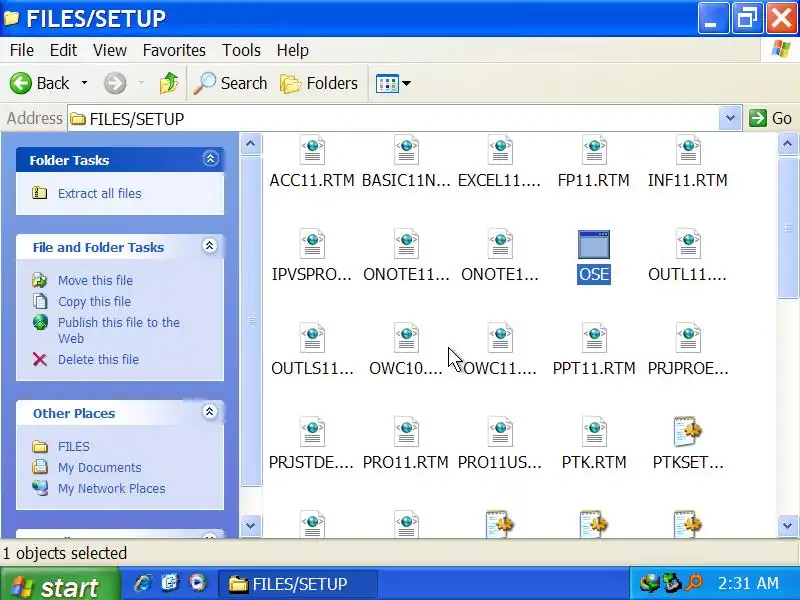The height and width of the screenshot is (600, 800).
Task: Open My Network Places link
Action: click(112, 488)
